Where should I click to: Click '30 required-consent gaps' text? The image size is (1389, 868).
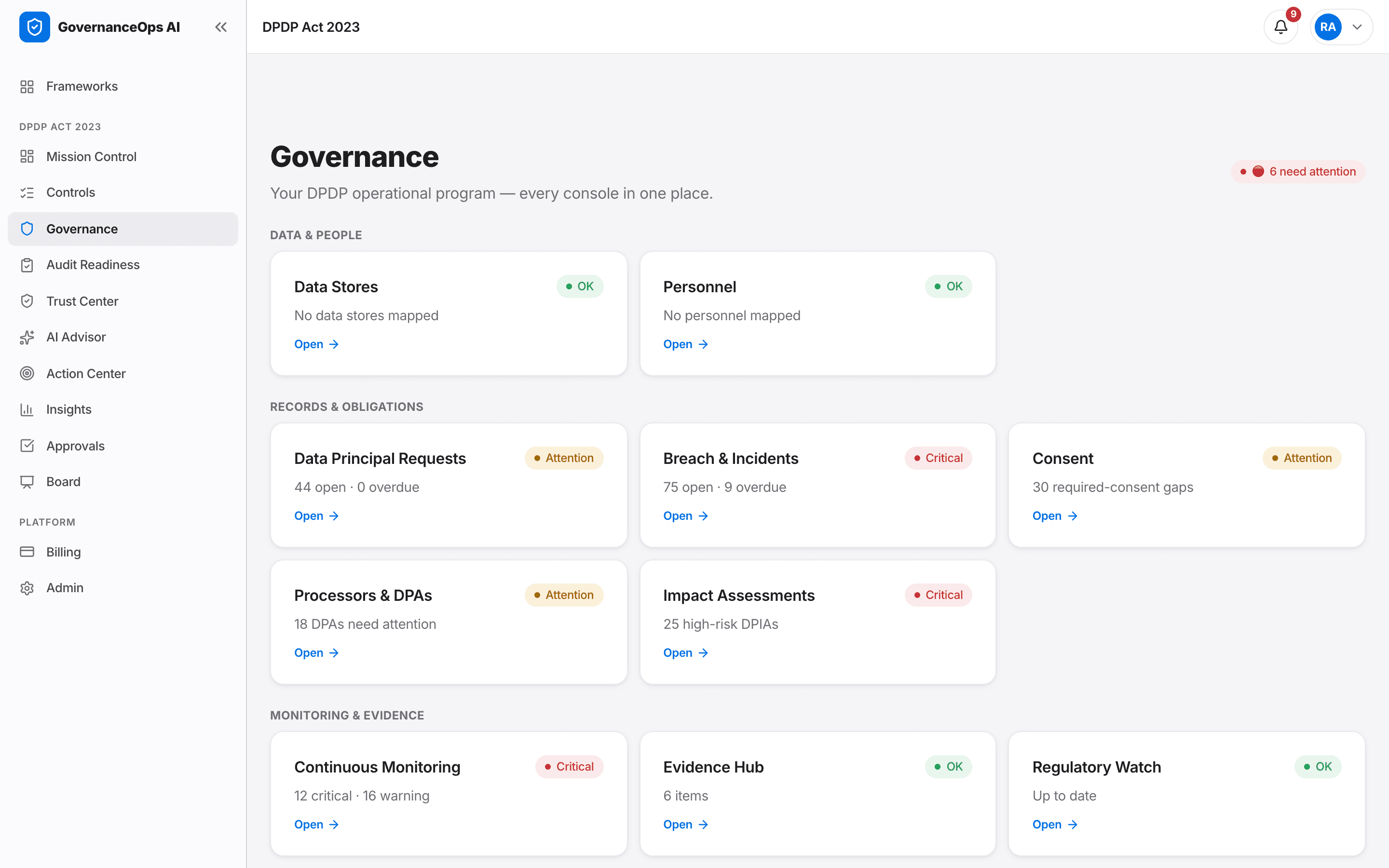[x=1112, y=488]
